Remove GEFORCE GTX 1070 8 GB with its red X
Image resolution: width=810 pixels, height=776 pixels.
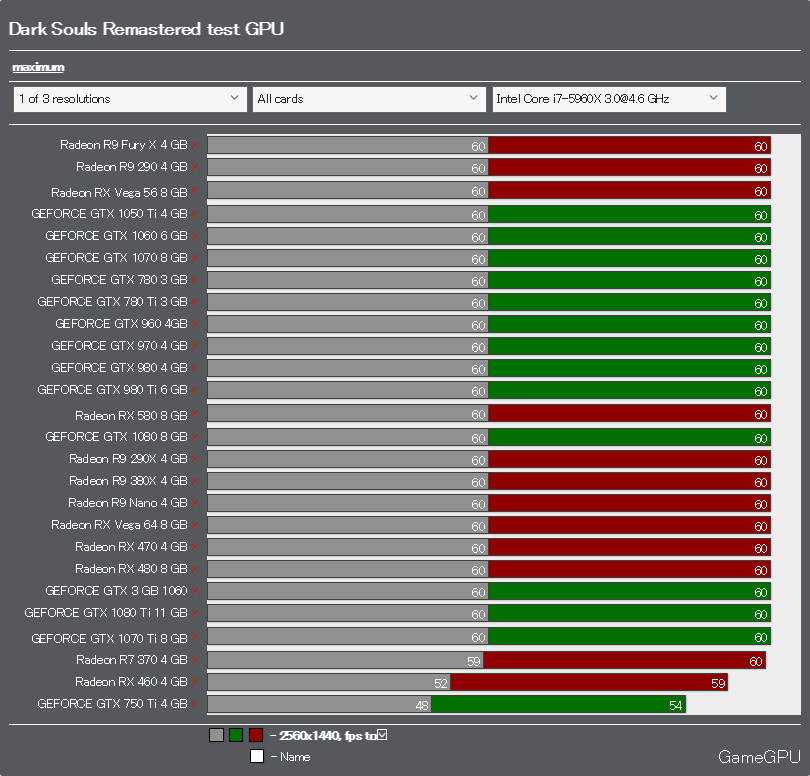click(195, 258)
